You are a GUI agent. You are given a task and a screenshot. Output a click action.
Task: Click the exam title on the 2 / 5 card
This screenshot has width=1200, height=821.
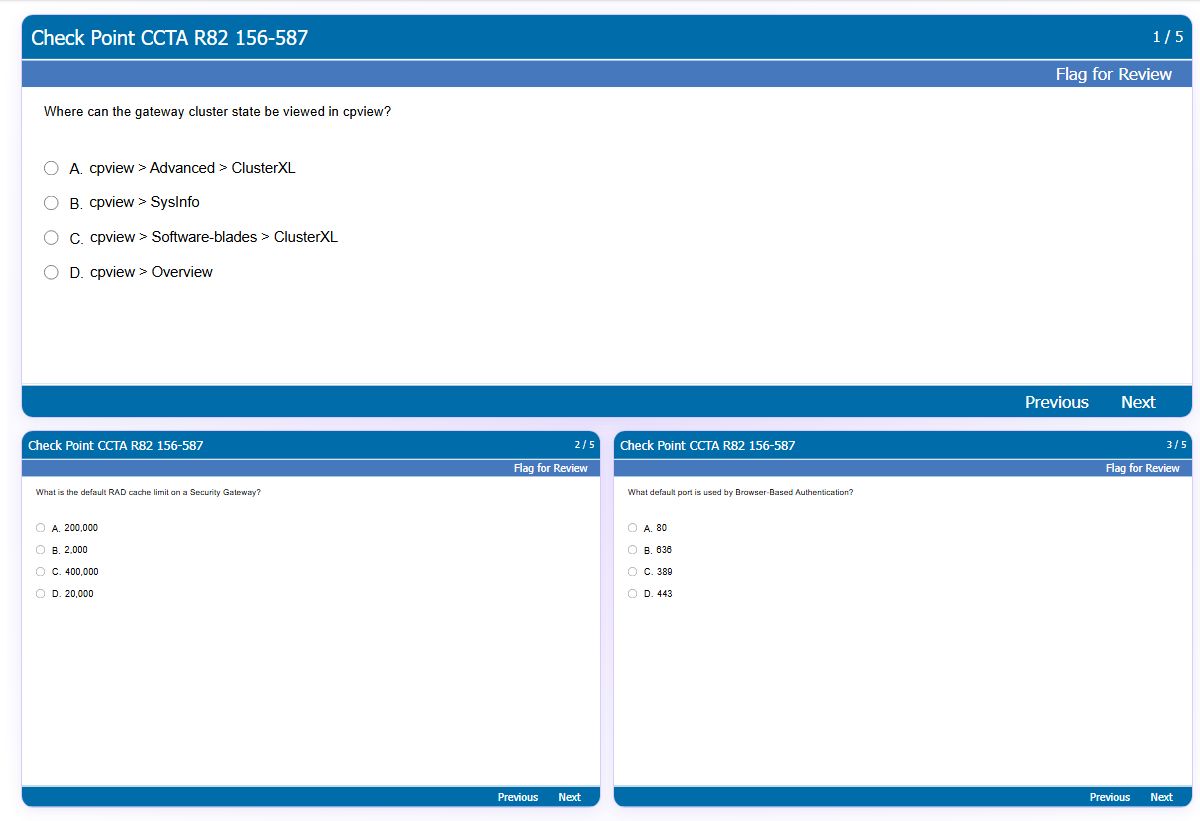116,445
